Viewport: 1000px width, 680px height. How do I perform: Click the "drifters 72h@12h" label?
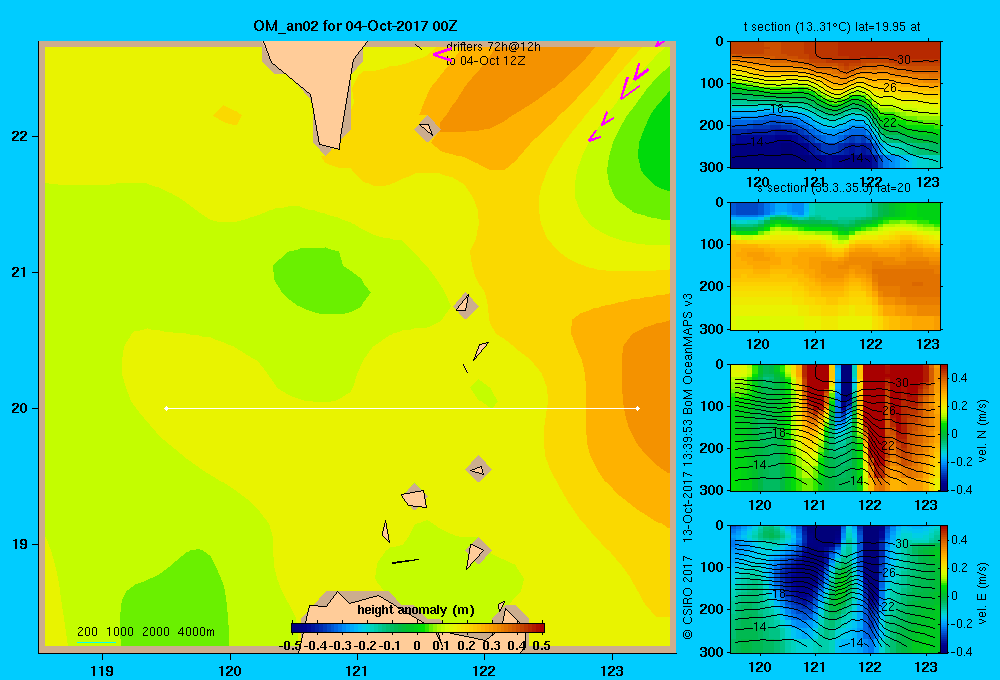point(493,47)
